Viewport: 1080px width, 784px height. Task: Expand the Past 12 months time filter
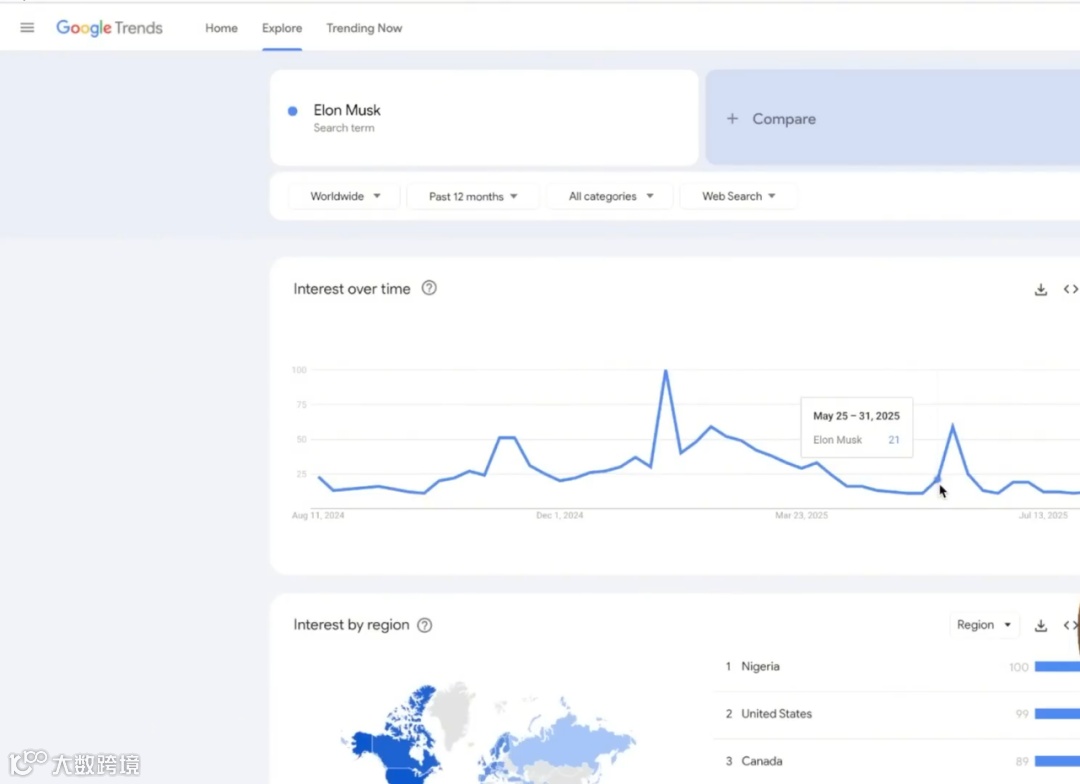click(473, 196)
